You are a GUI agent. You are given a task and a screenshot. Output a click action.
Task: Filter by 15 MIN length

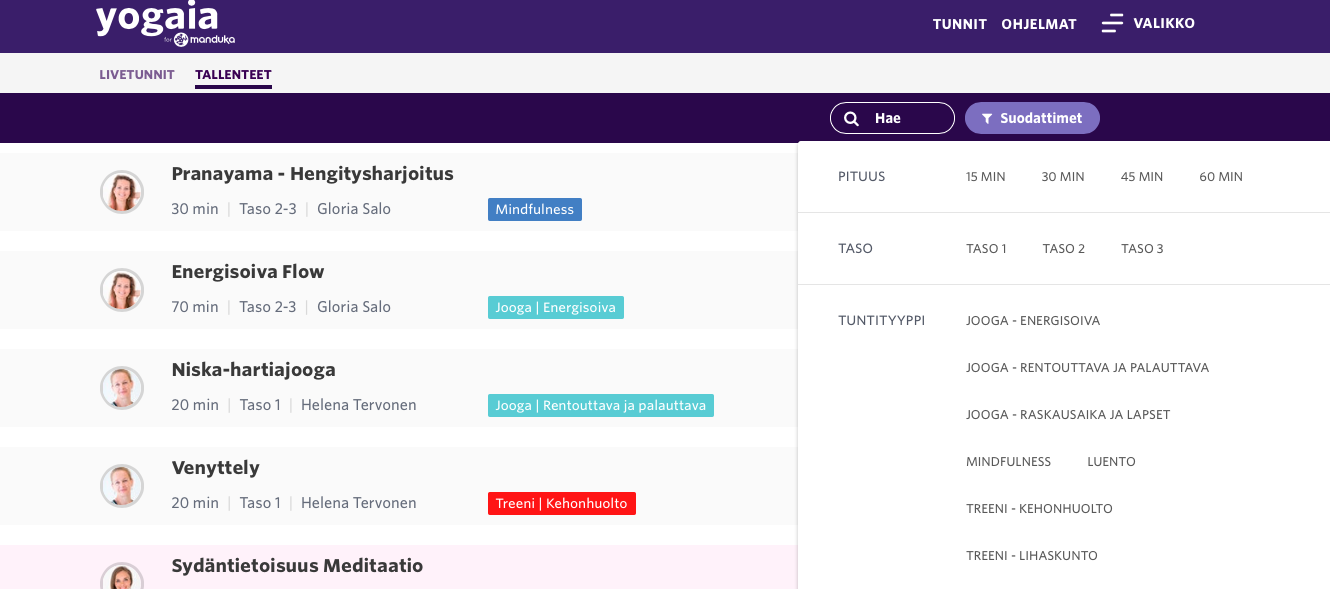pyautogui.click(x=986, y=177)
